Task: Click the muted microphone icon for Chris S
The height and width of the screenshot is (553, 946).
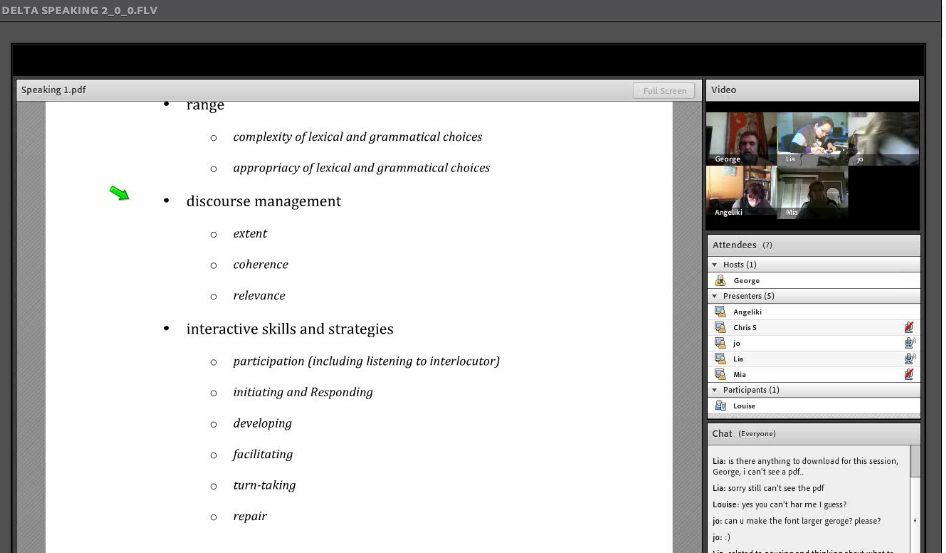Action: (908, 327)
